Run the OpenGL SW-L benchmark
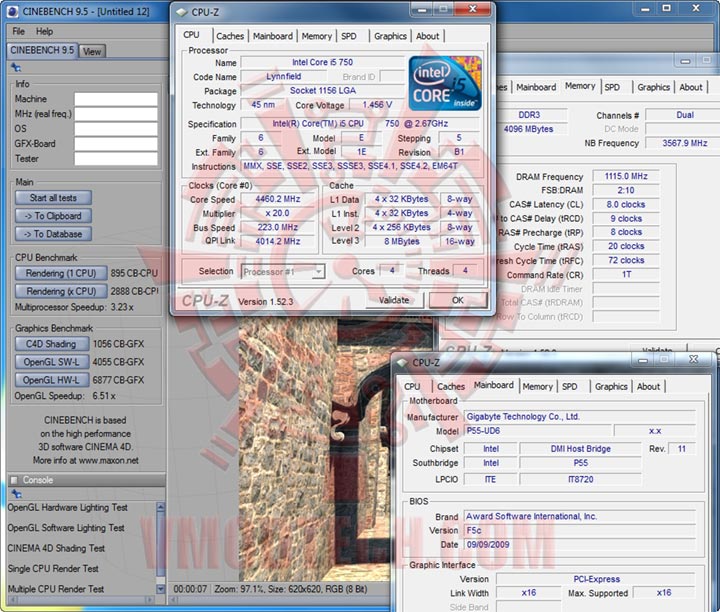720x612 pixels. click(52, 362)
